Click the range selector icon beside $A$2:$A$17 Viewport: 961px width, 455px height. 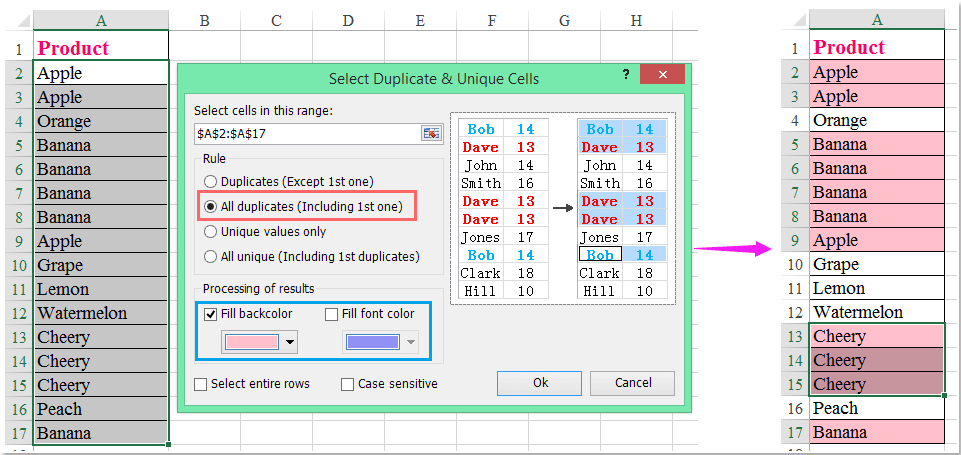431,133
